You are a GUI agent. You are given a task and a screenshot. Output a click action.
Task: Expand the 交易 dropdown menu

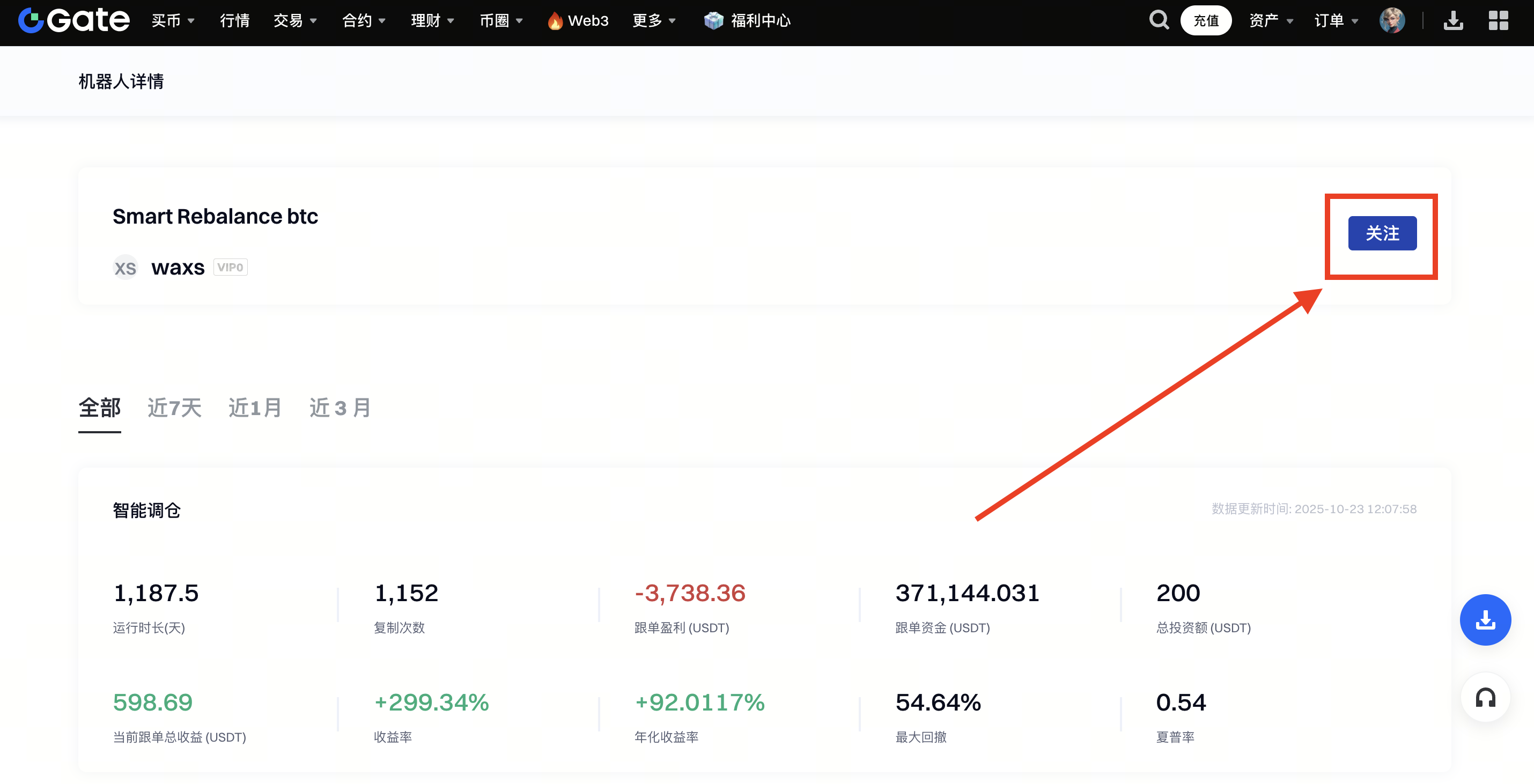295,21
